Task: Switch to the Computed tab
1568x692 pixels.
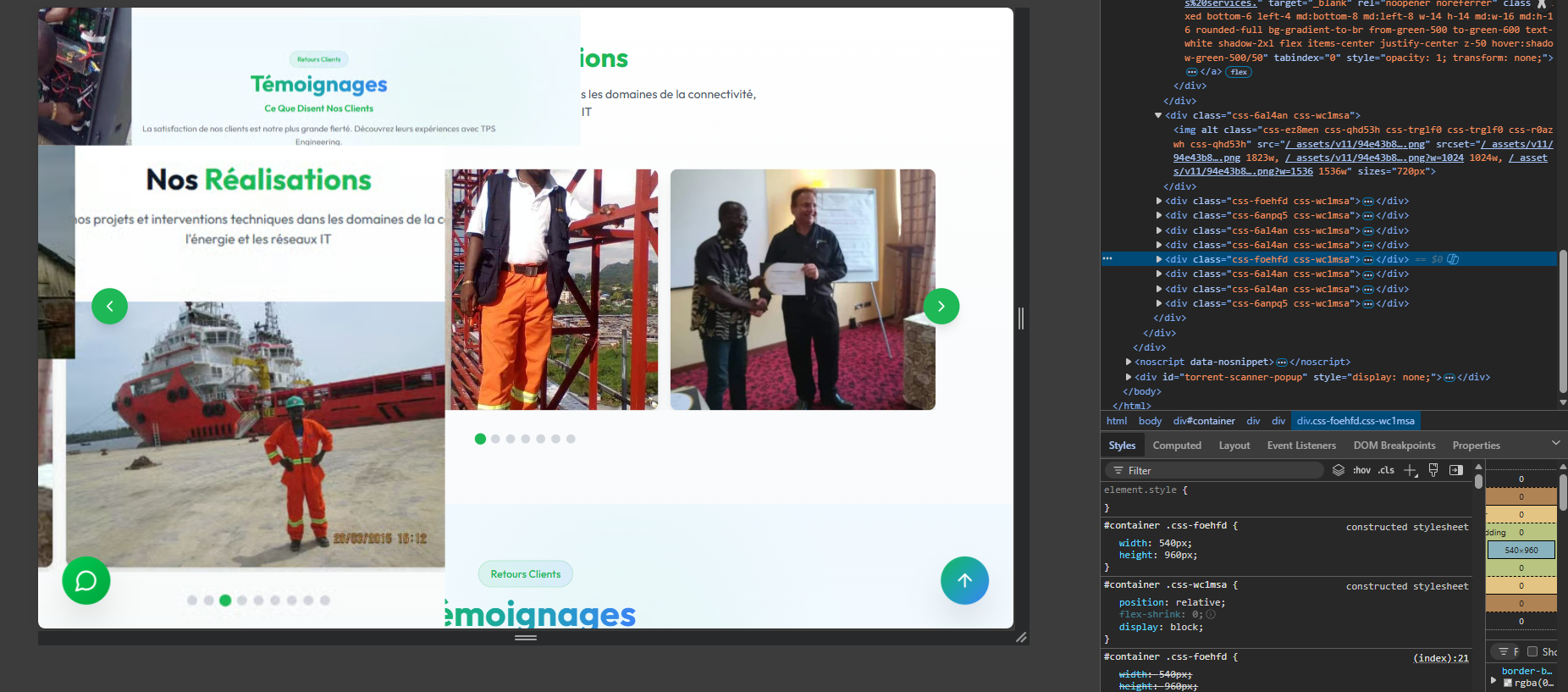Action: [1176, 446]
